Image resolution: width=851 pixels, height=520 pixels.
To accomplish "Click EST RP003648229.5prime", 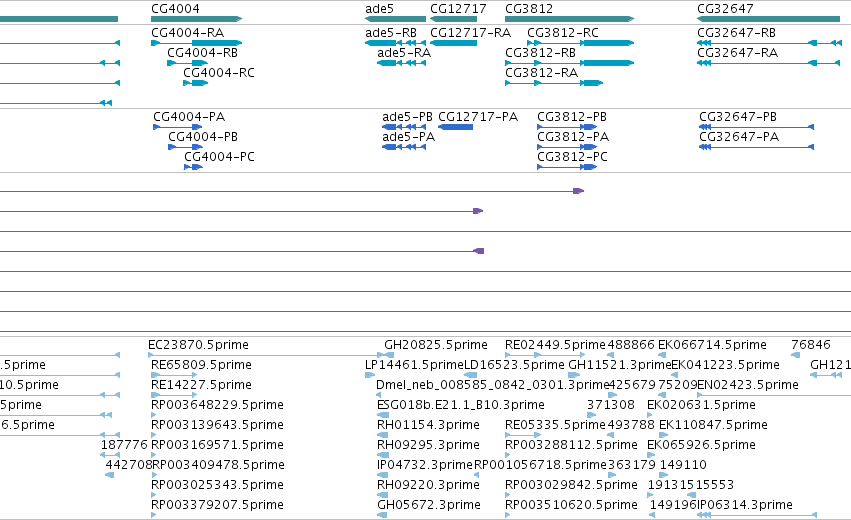I will [x=217, y=405].
